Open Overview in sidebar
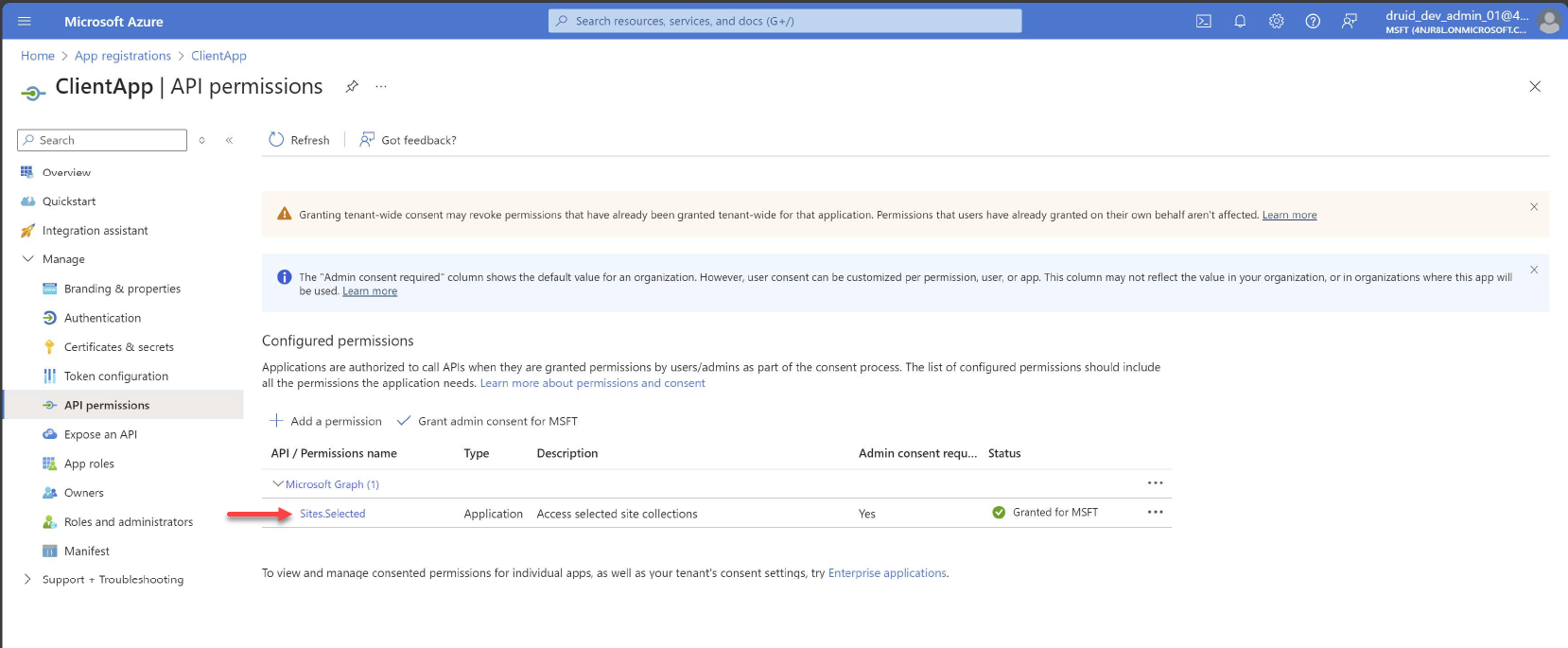This screenshot has width=1568, height=648. [x=66, y=172]
